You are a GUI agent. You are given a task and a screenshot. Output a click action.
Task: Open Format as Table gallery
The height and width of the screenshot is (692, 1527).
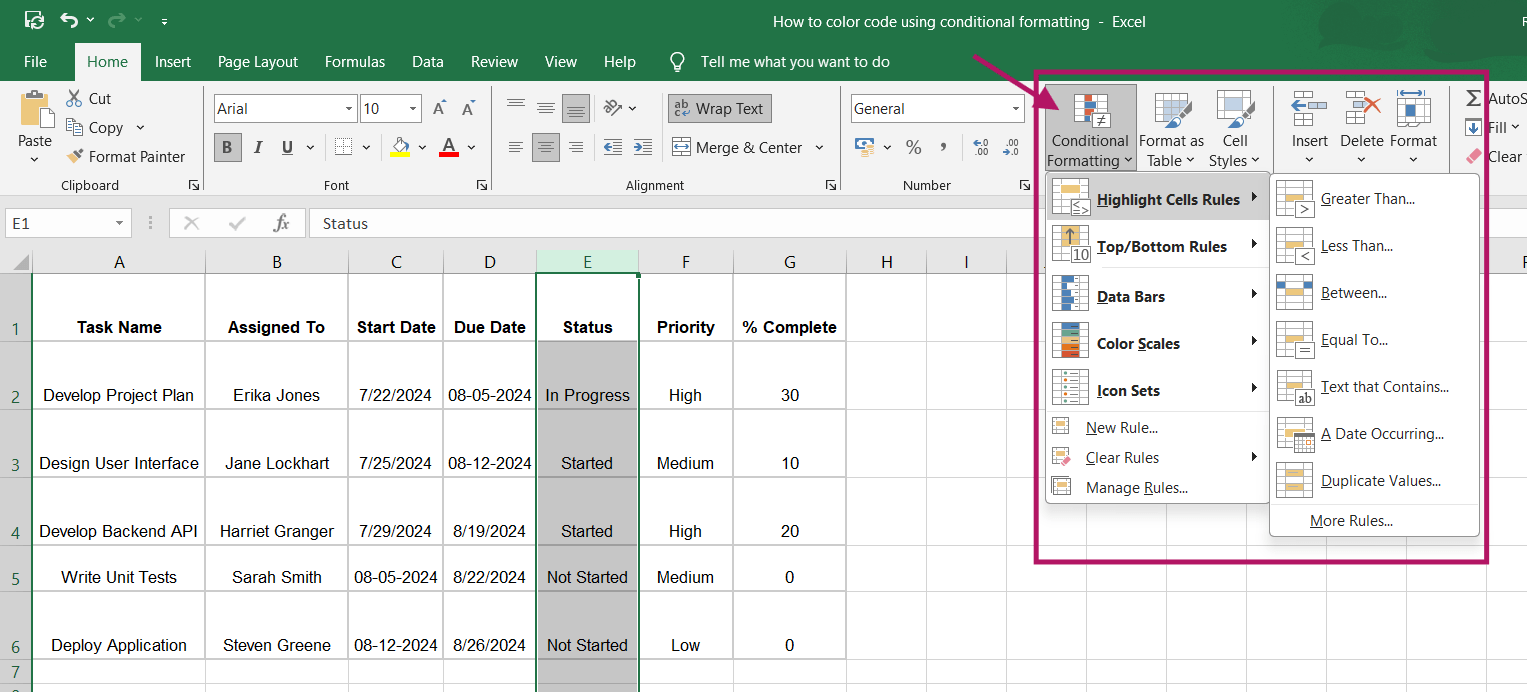coord(1170,128)
